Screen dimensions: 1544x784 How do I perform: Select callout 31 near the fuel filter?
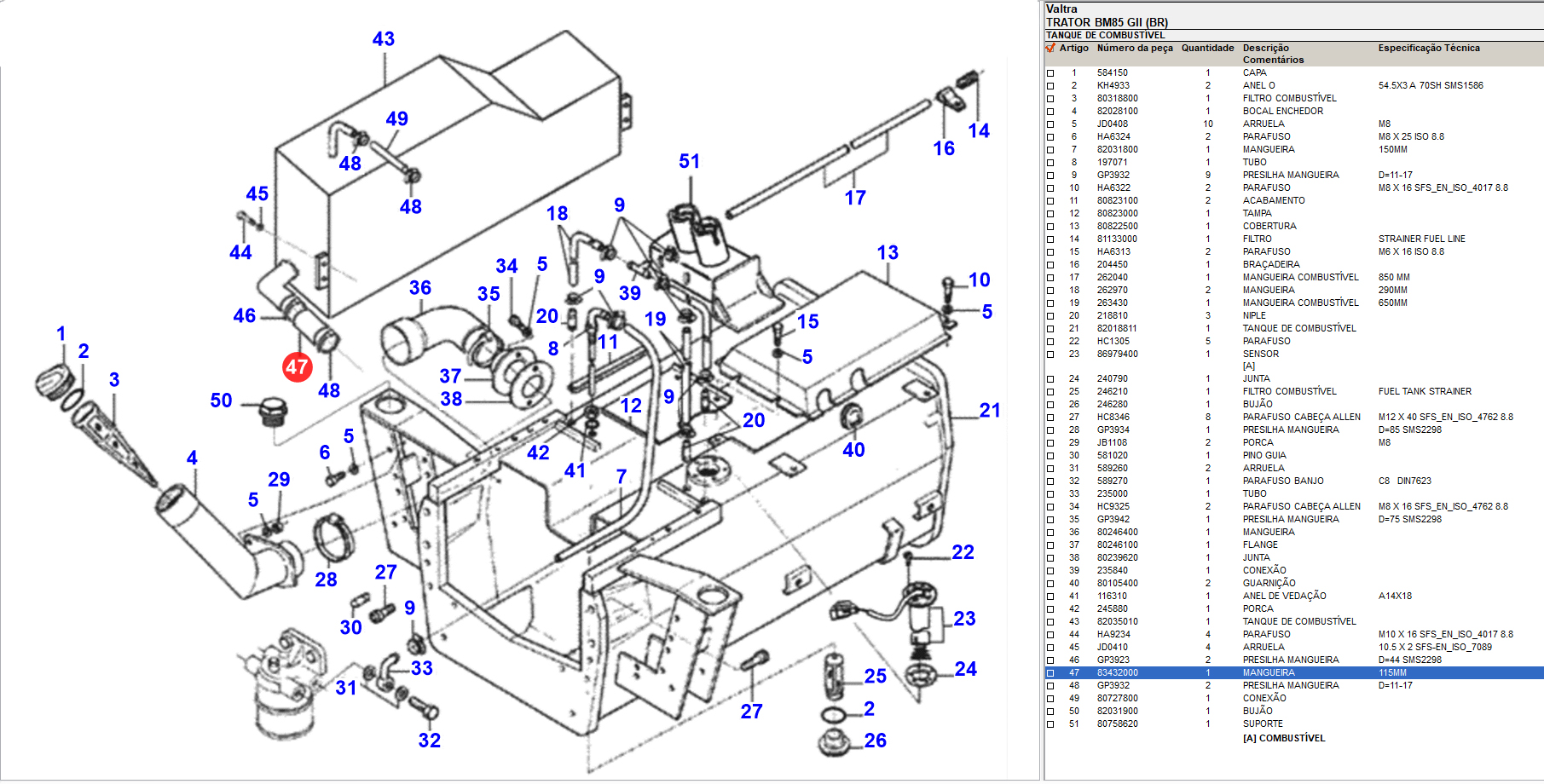345,688
